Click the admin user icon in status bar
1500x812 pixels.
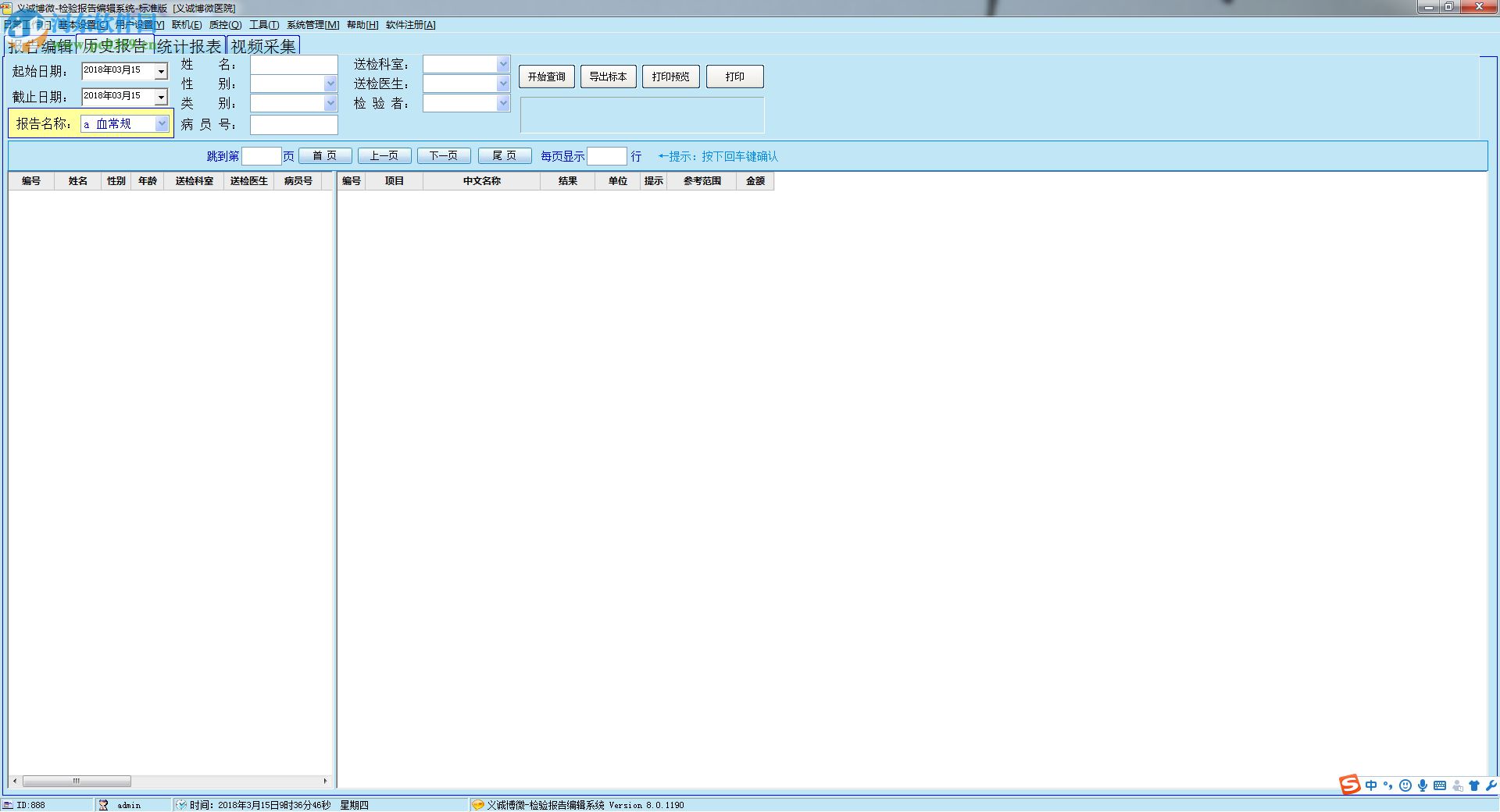pos(103,805)
